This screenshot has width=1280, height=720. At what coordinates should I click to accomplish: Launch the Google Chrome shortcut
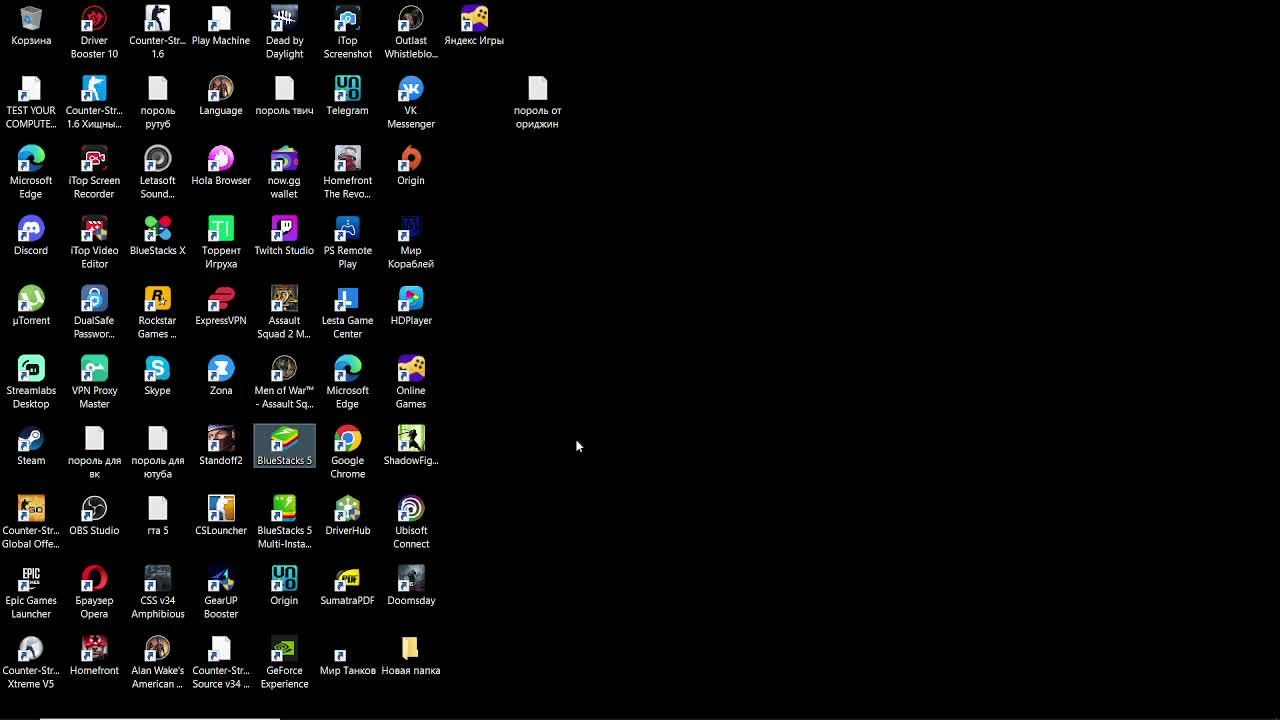pos(347,453)
